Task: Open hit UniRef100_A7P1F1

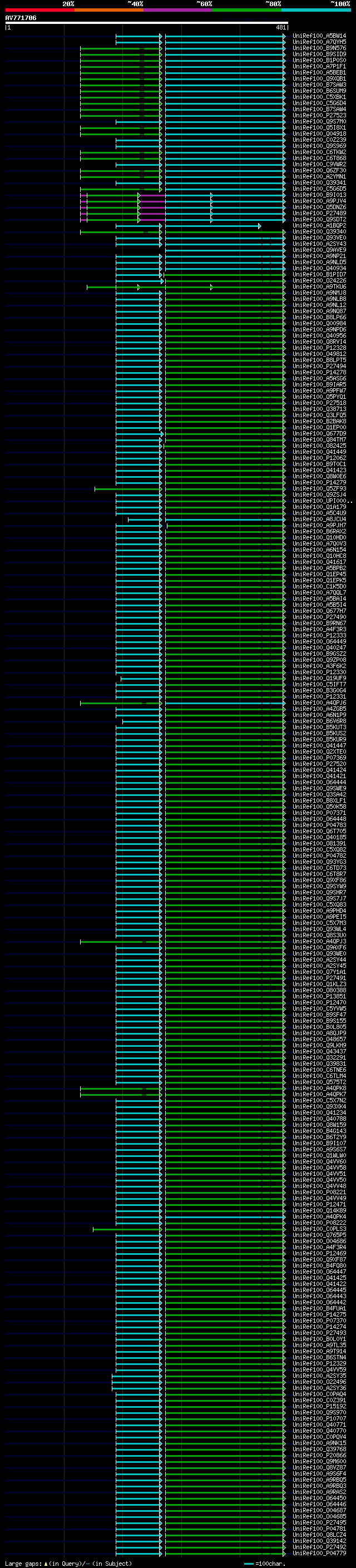Action: [x=319, y=66]
